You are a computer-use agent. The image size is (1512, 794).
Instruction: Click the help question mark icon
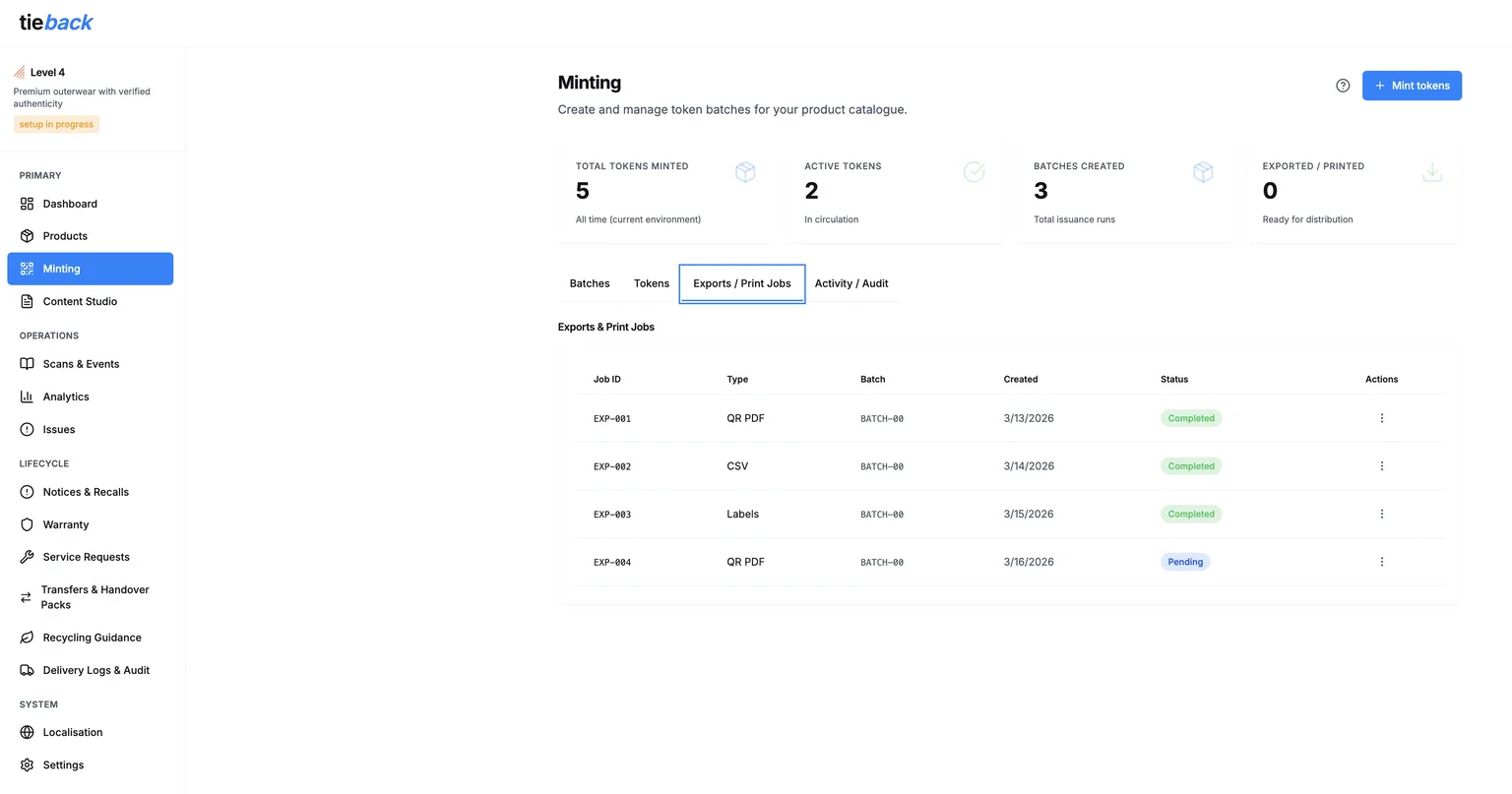click(x=1343, y=86)
